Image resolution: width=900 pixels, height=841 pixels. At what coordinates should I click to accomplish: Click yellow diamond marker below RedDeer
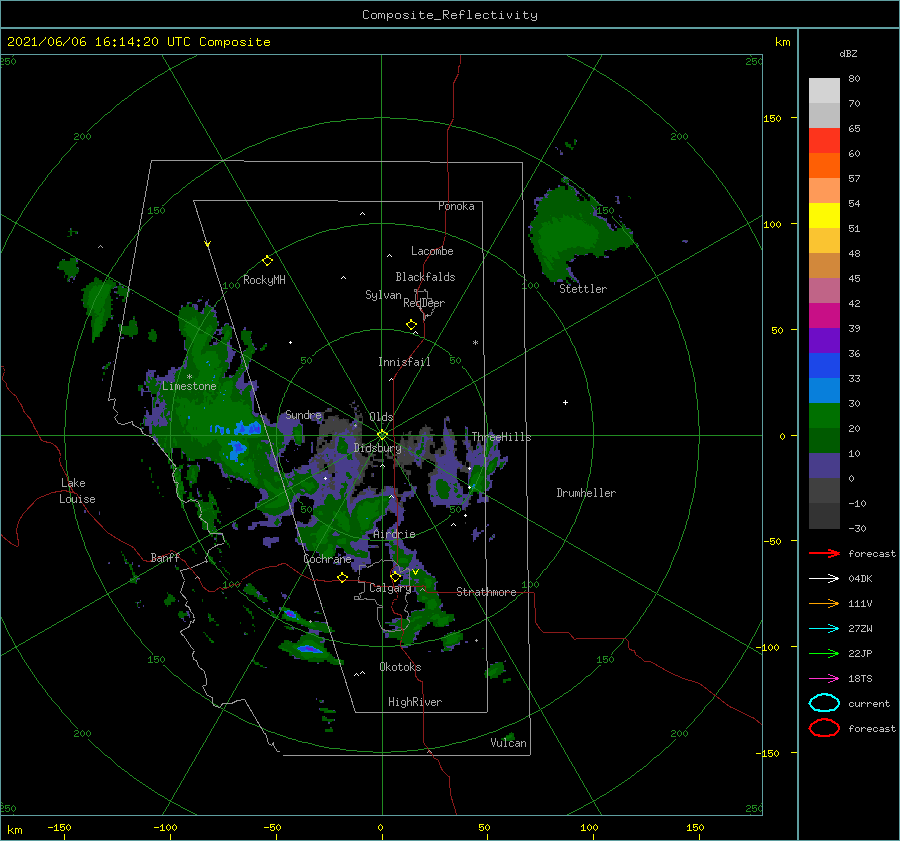pos(411,325)
